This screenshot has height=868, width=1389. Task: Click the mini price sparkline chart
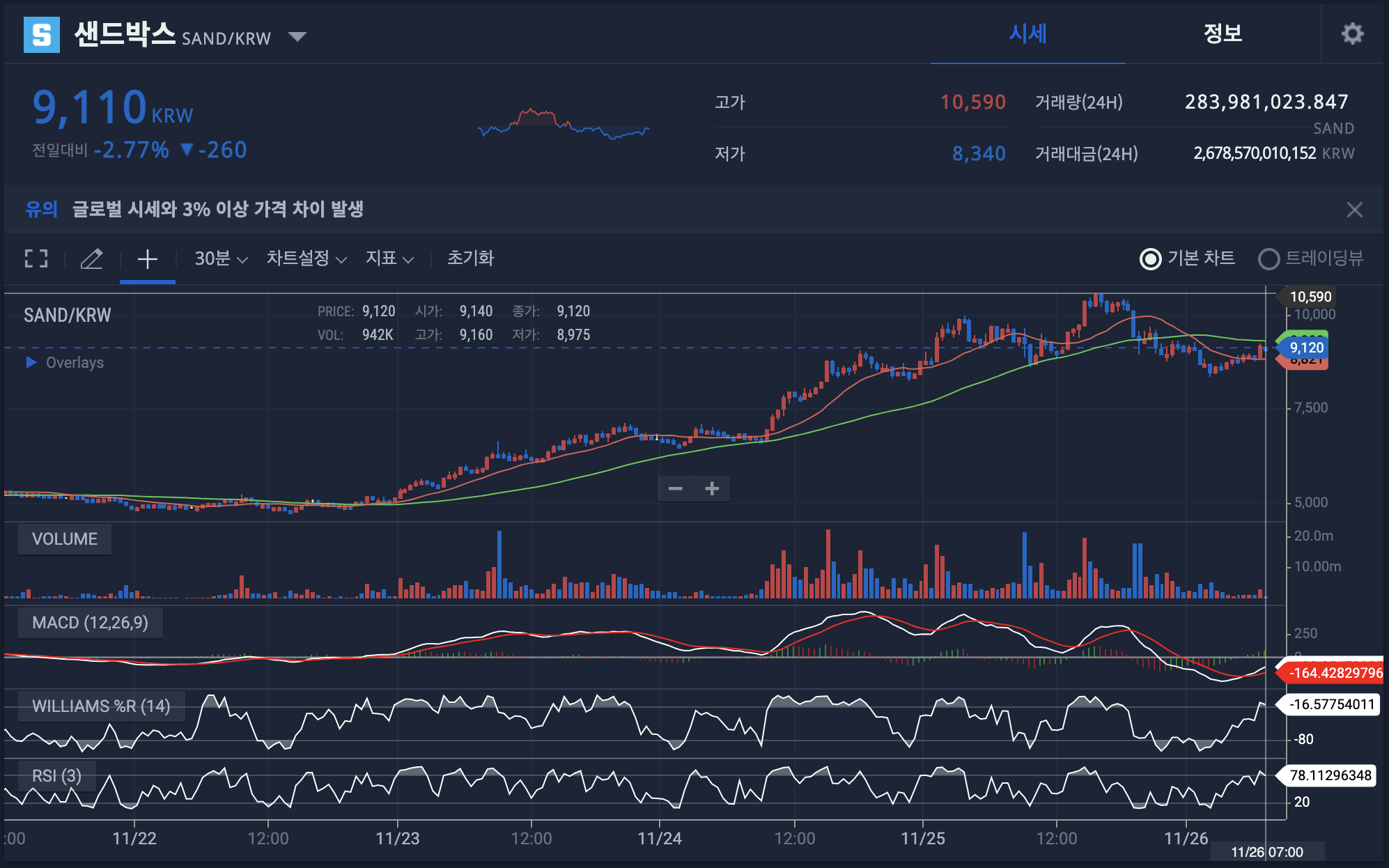[564, 124]
